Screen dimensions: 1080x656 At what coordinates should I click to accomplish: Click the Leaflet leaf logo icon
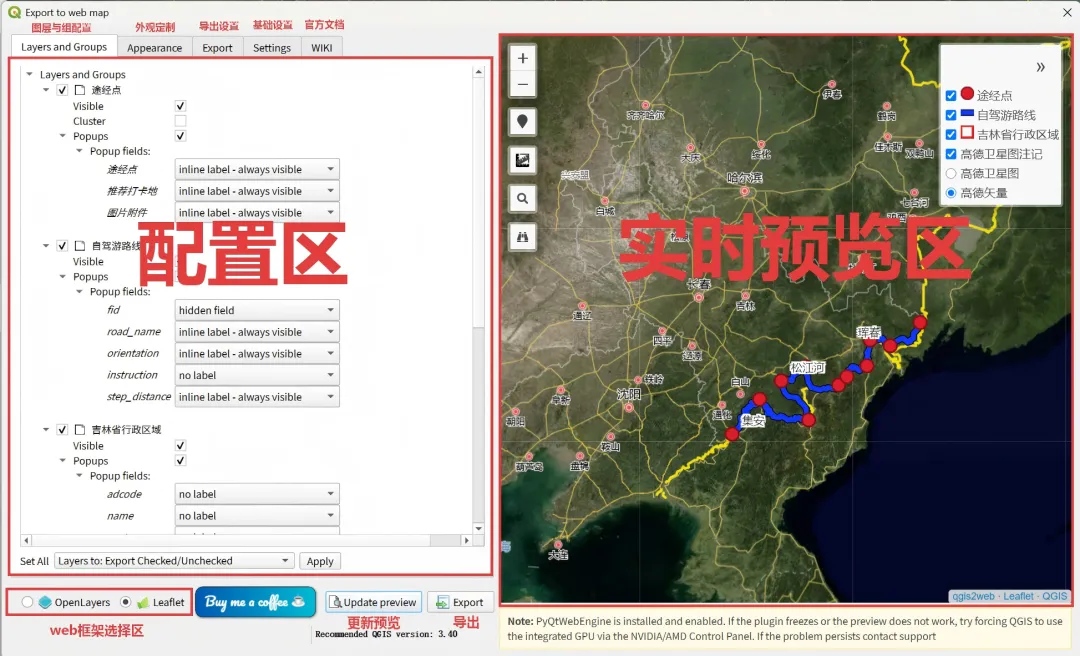click(x=143, y=602)
